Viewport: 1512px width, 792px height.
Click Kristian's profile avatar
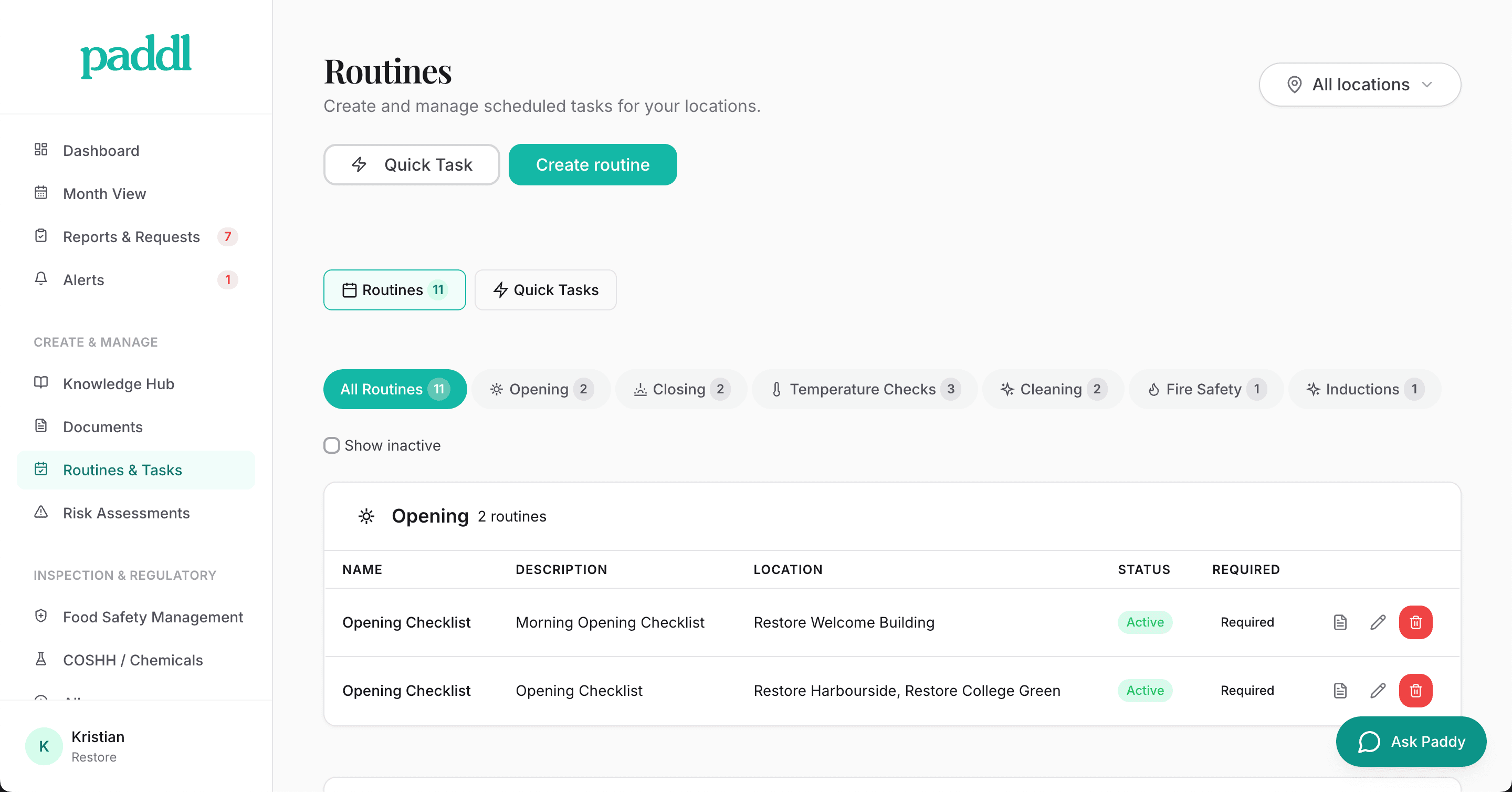click(x=43, y=746)
